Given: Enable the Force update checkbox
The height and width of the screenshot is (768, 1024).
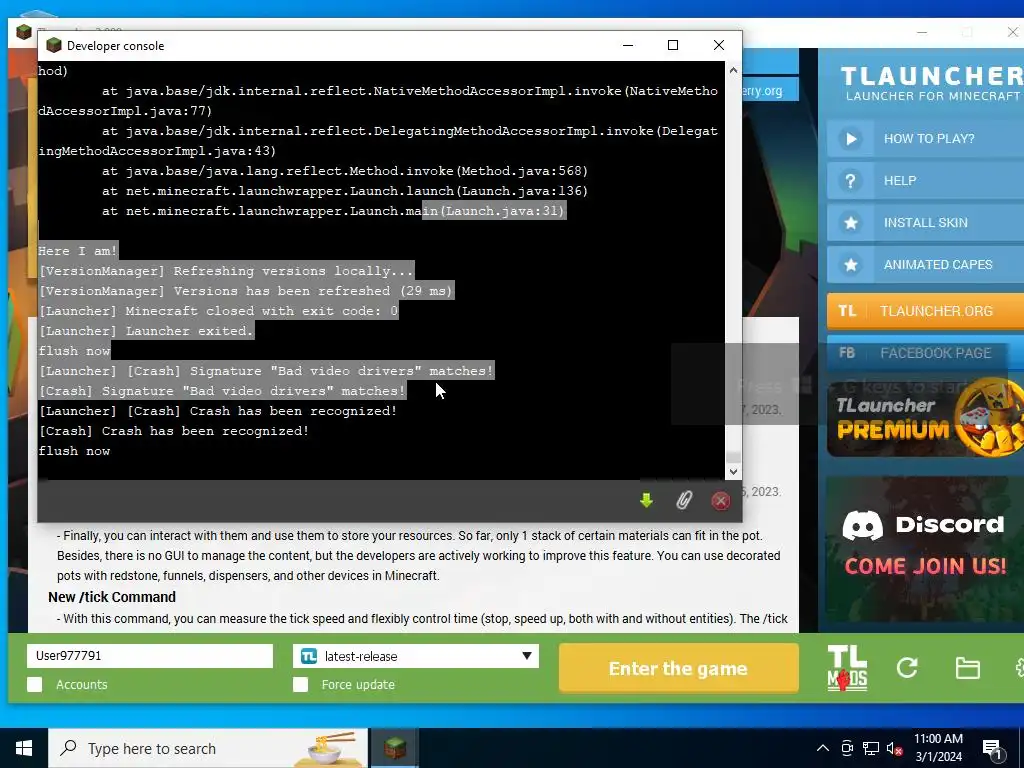Looking at the screenshot, I should 300,684.
